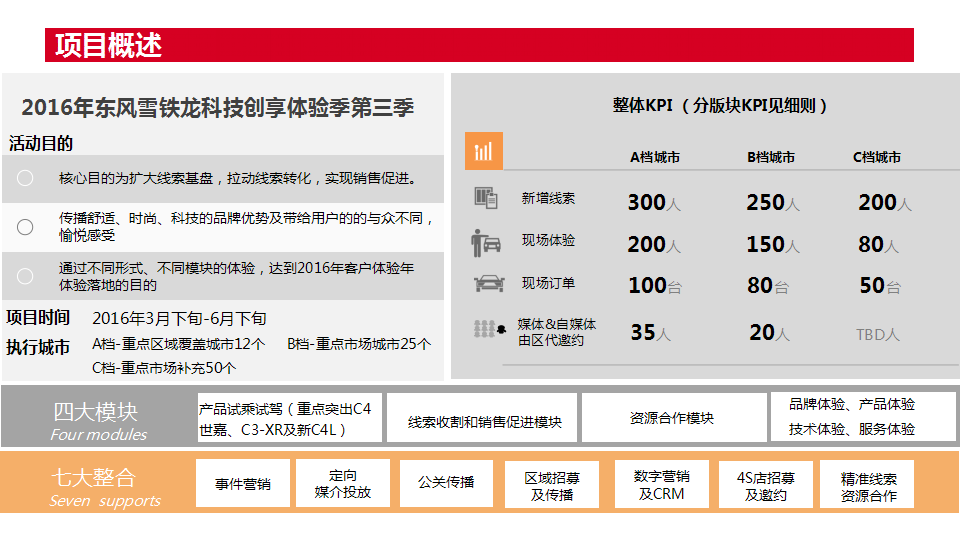Click the 2016年3月下旬-6月下旬 date text
Image resolution: width=960 pixels, height=540 pixels.
click(179, 318)
